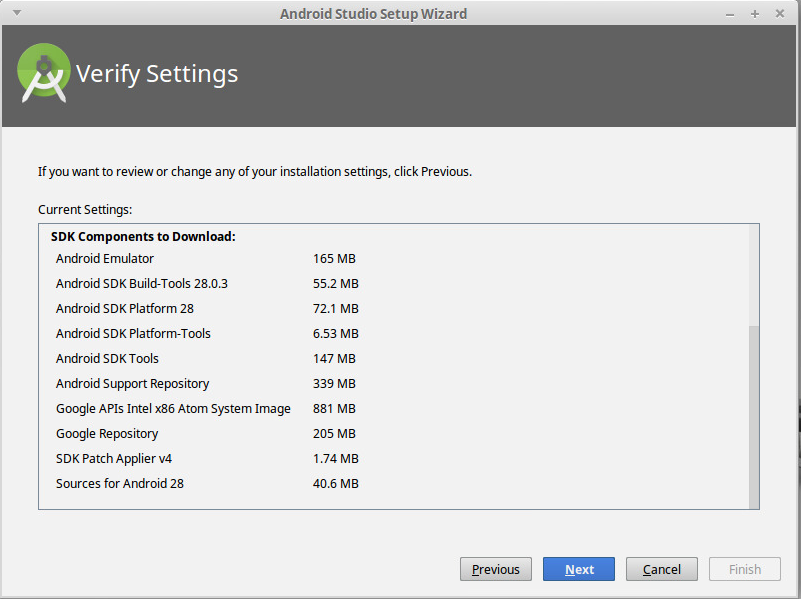Click the settings list scrollbar thumb

[754, 417]
